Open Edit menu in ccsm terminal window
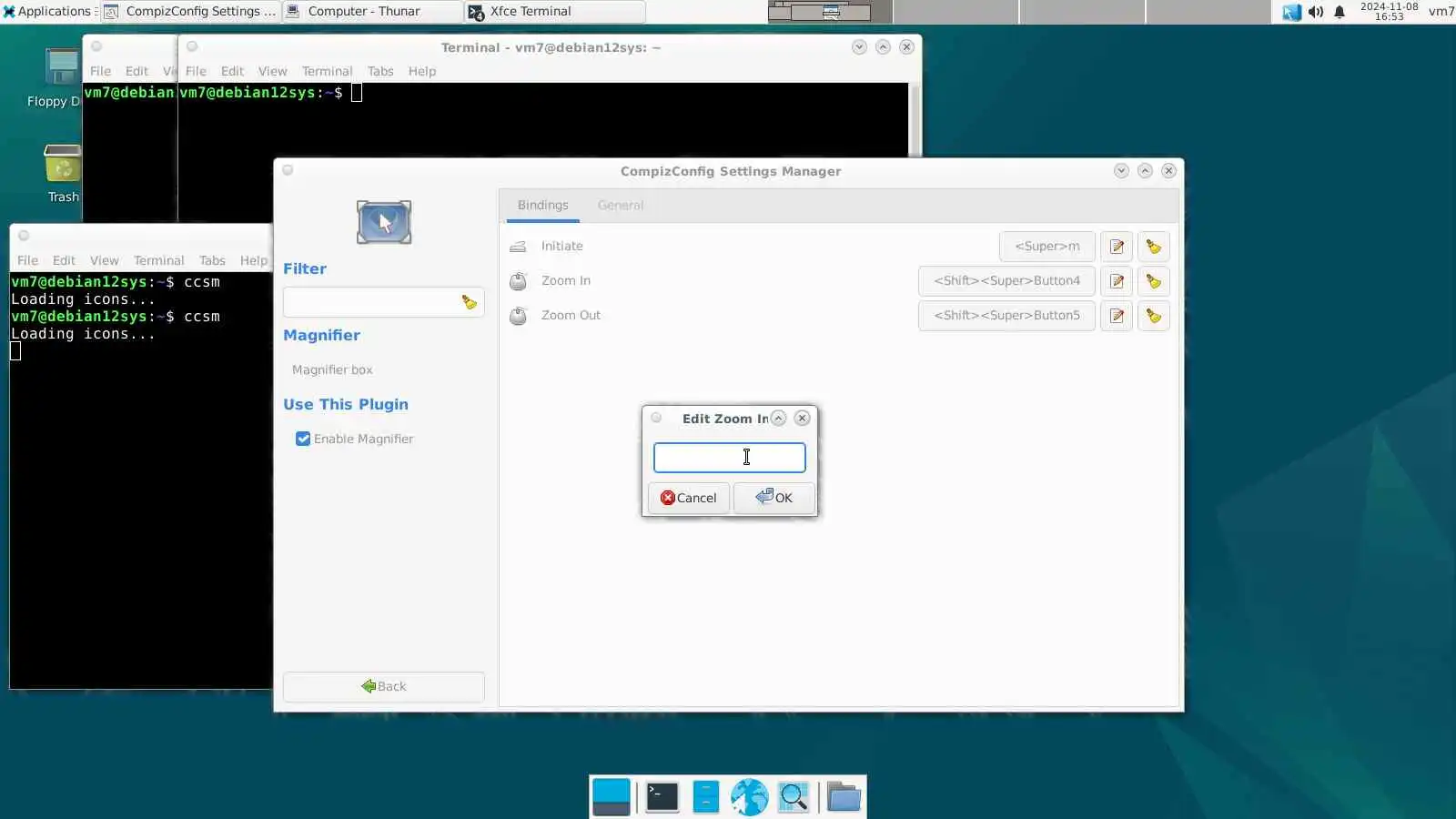 64,260
